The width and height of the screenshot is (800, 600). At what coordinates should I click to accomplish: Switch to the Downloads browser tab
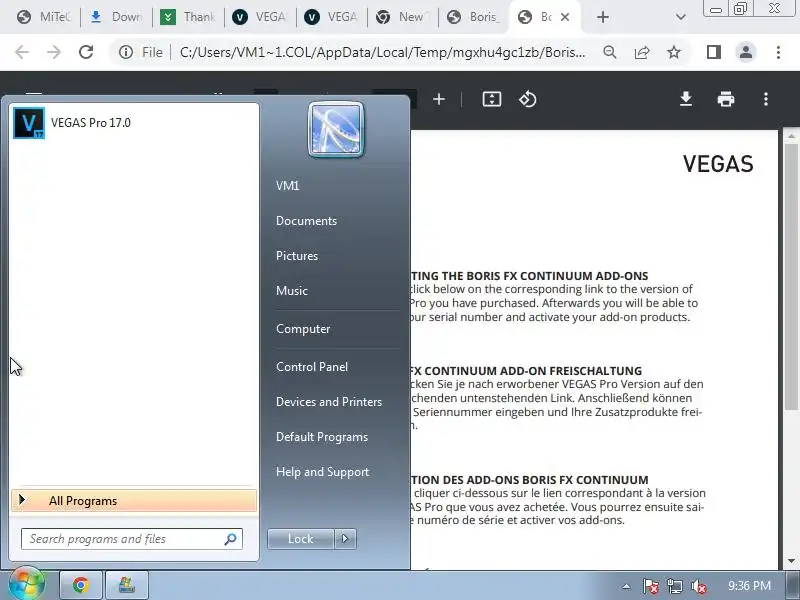pyautogui.click(x=116, y=17)
